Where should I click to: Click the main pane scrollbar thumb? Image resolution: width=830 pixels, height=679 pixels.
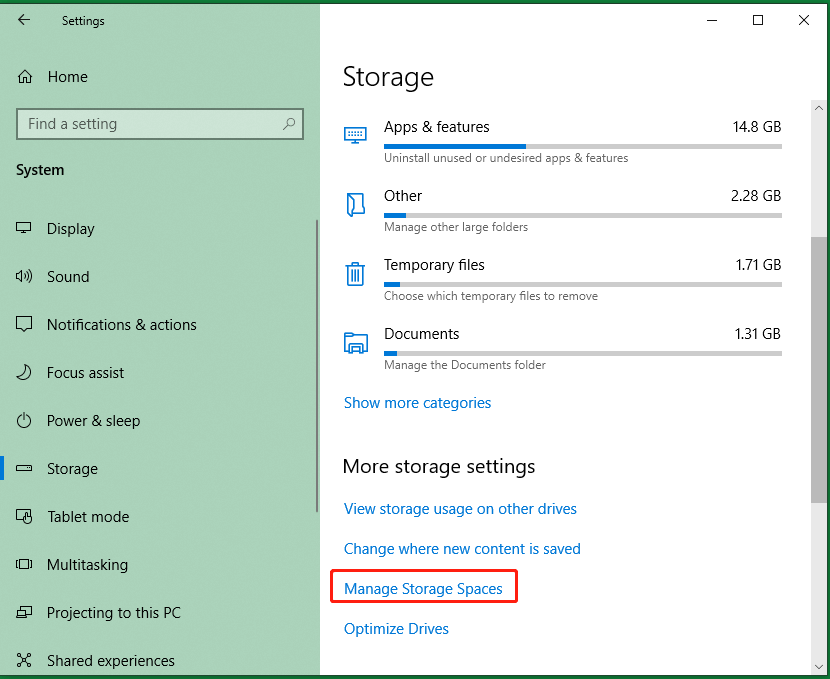coord(818,369)
